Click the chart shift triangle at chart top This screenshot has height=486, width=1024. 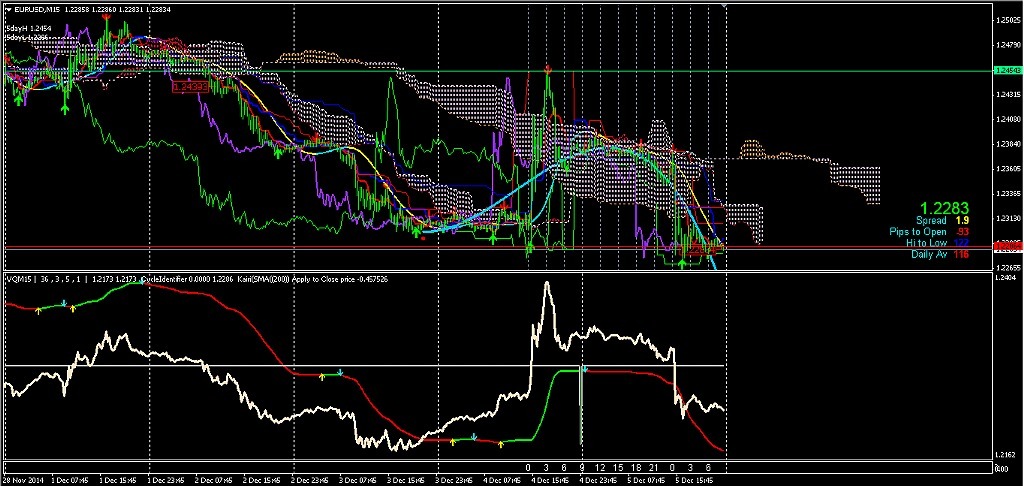(x=724, y=6)
